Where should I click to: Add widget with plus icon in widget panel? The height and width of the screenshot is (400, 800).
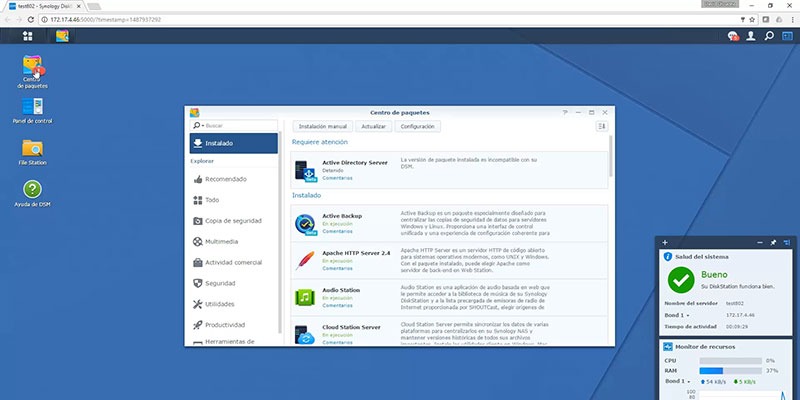pos(664,242)
